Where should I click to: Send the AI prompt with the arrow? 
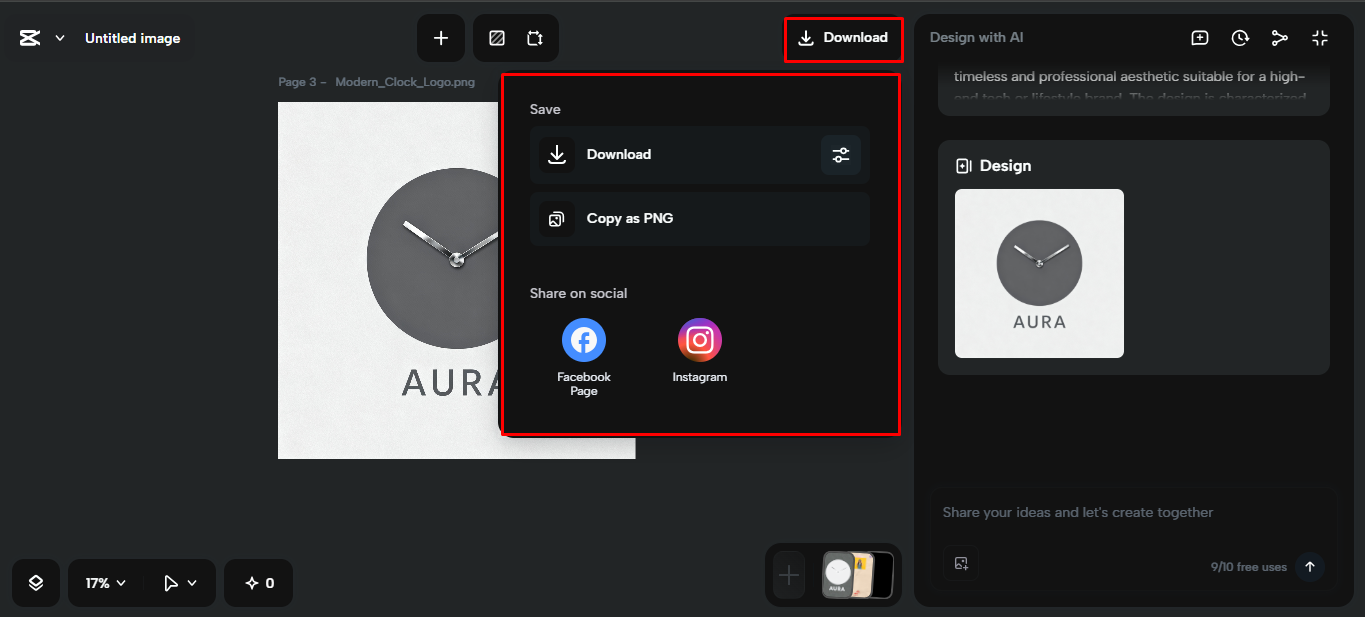pos(1309,567)
